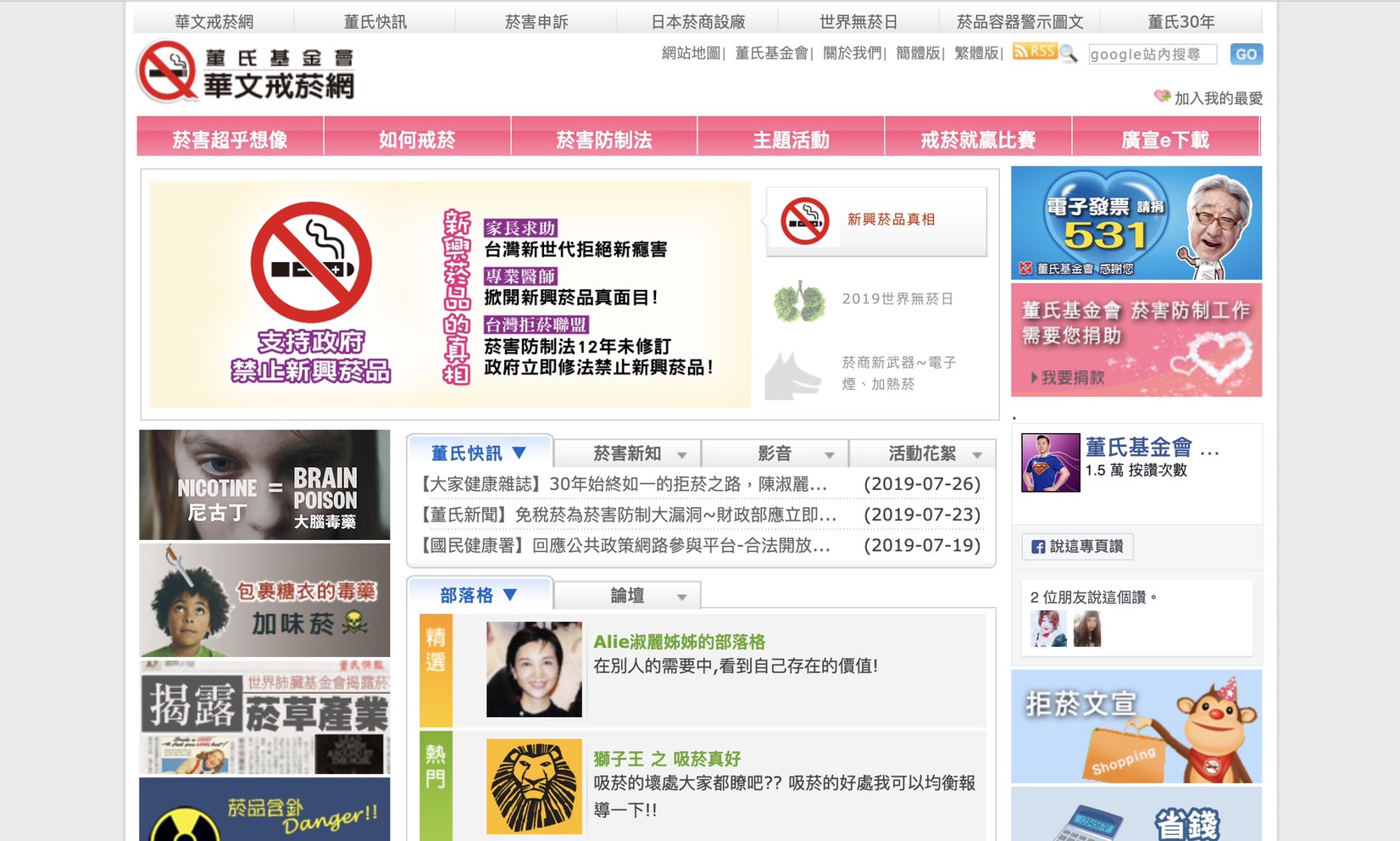Open the 包裹糖衣的毒藥 加味菸 banner
This screenshot has width=1400, height=841.
pyautogui.click(x=264, y=600)
